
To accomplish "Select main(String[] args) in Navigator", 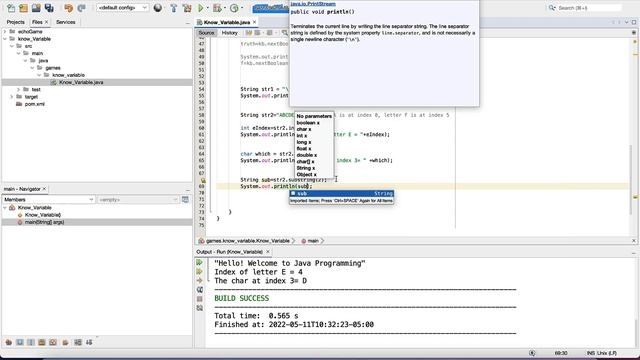I will [44, 222].
